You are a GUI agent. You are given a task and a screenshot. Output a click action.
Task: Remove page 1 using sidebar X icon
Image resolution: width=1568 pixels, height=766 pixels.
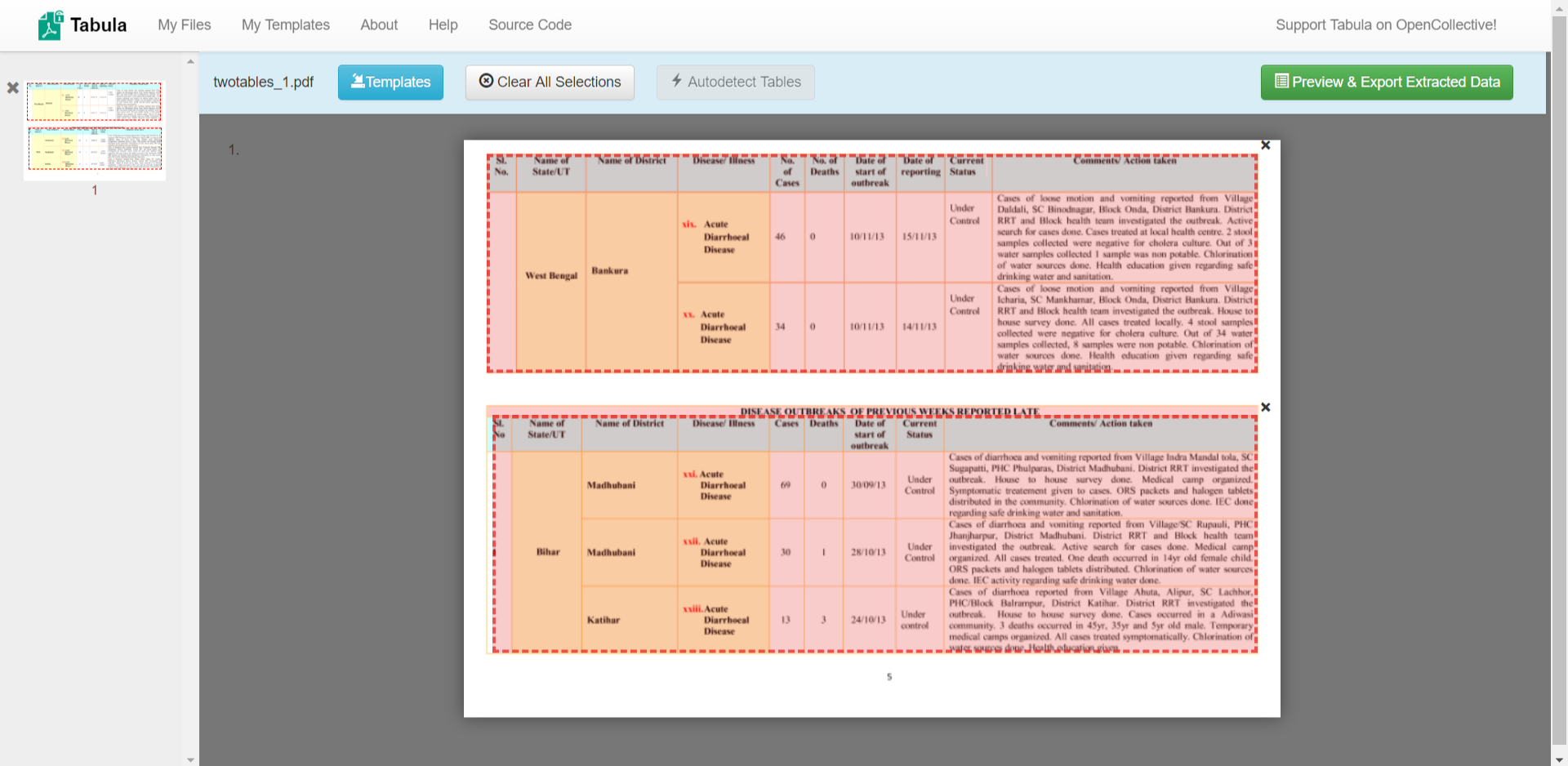(13, 87)
